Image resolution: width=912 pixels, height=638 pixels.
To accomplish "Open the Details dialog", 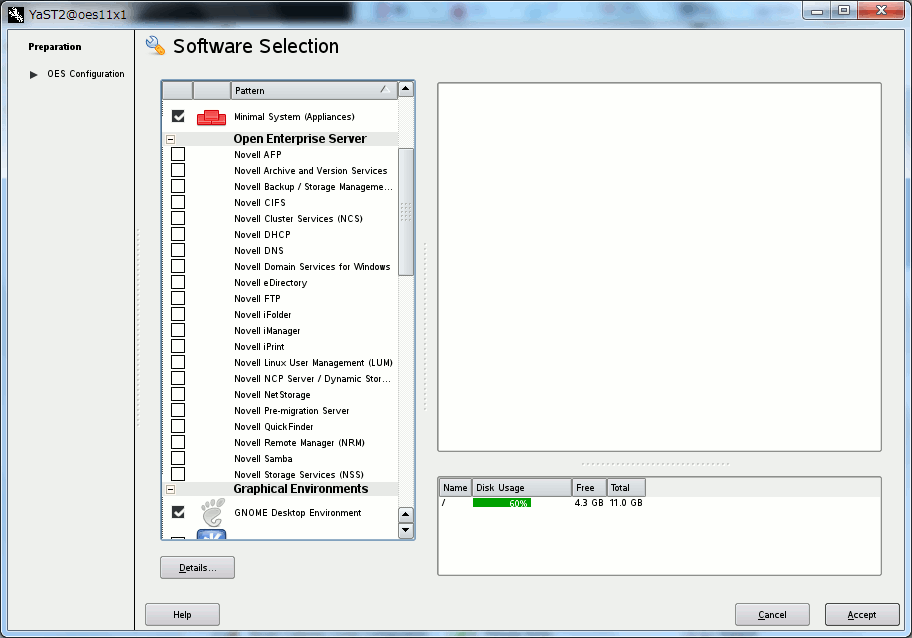I will (x=198, y=568).
